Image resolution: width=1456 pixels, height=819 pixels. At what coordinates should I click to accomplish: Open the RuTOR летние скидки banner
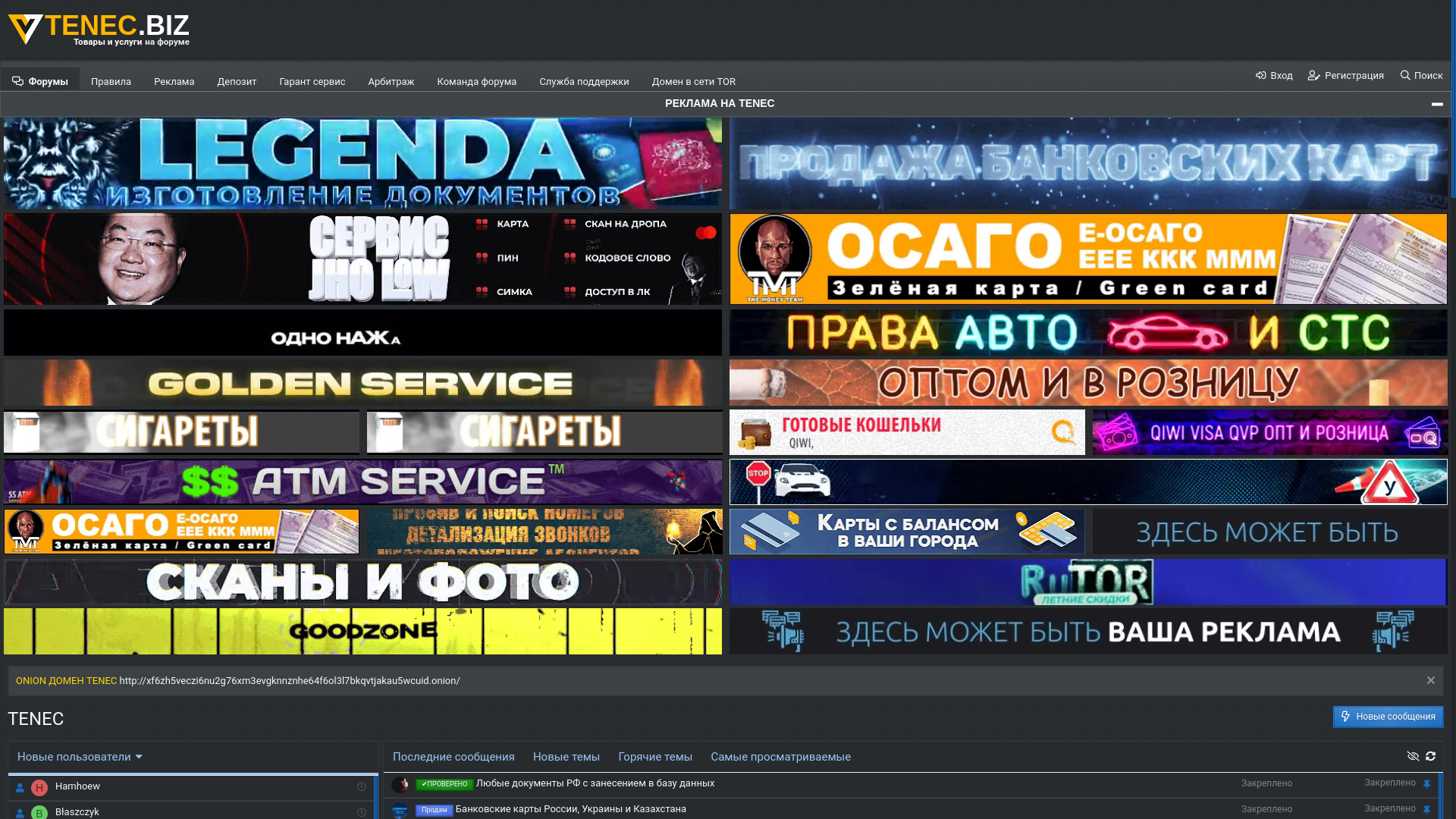pyautogui.click(x=1088, y=582)
